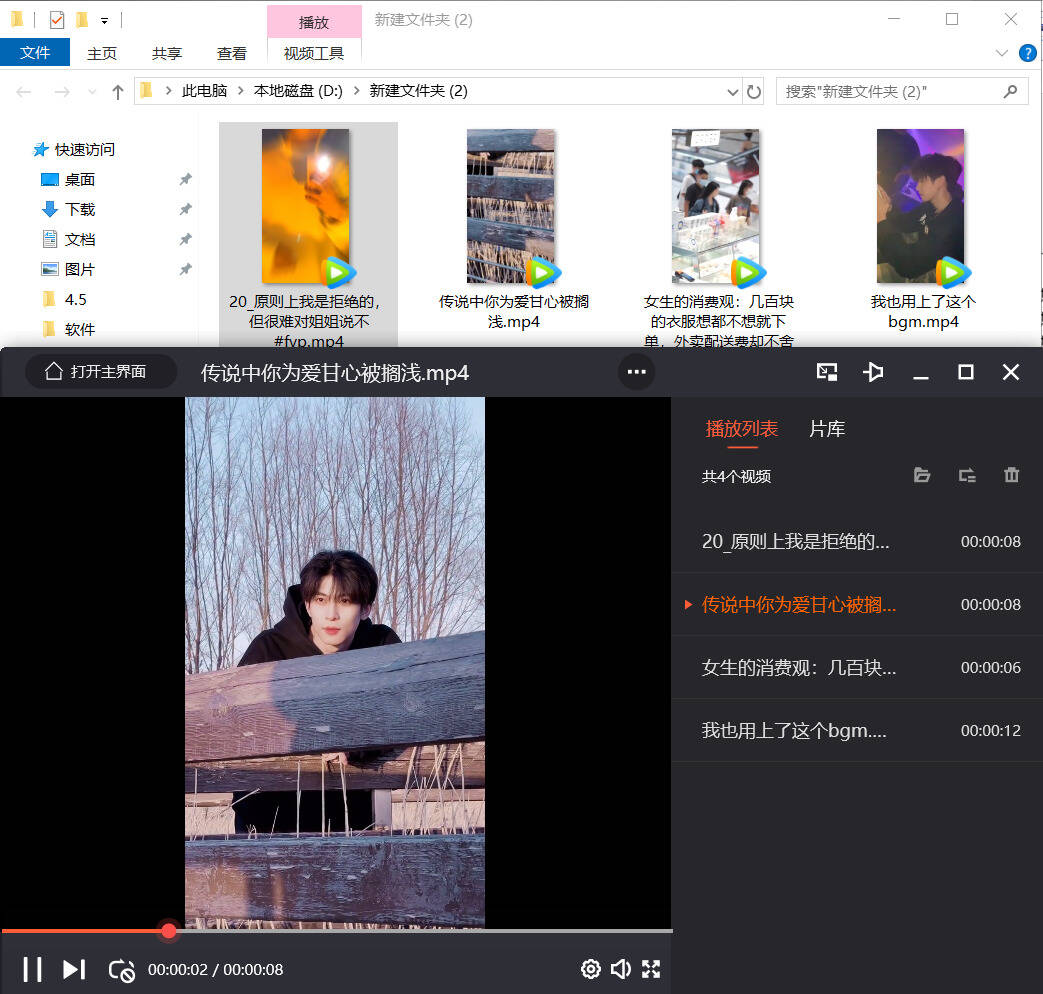
Task: Add files using the playlist folder icon
Action: [x=922, y=476]
